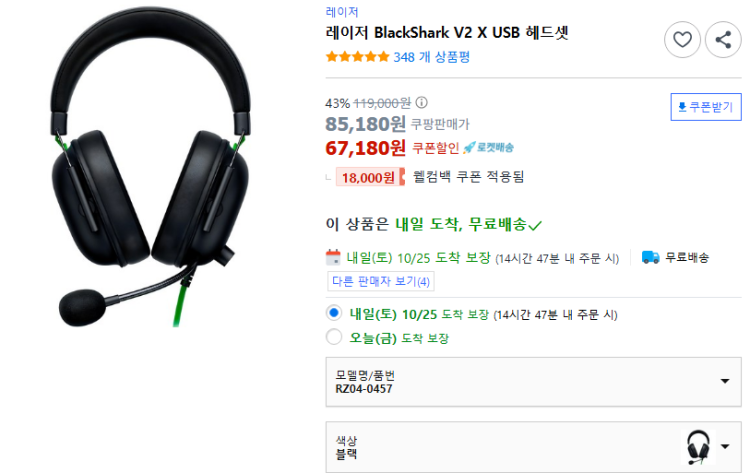Open the 색상 블랙 color dropdown
The image size is (750, 473).
tap(533, 447)
